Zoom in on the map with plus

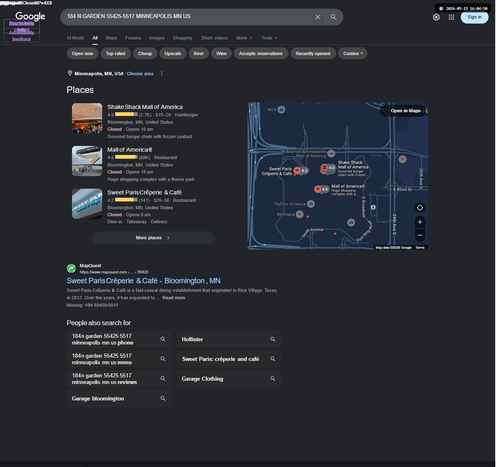pos(420,222)
